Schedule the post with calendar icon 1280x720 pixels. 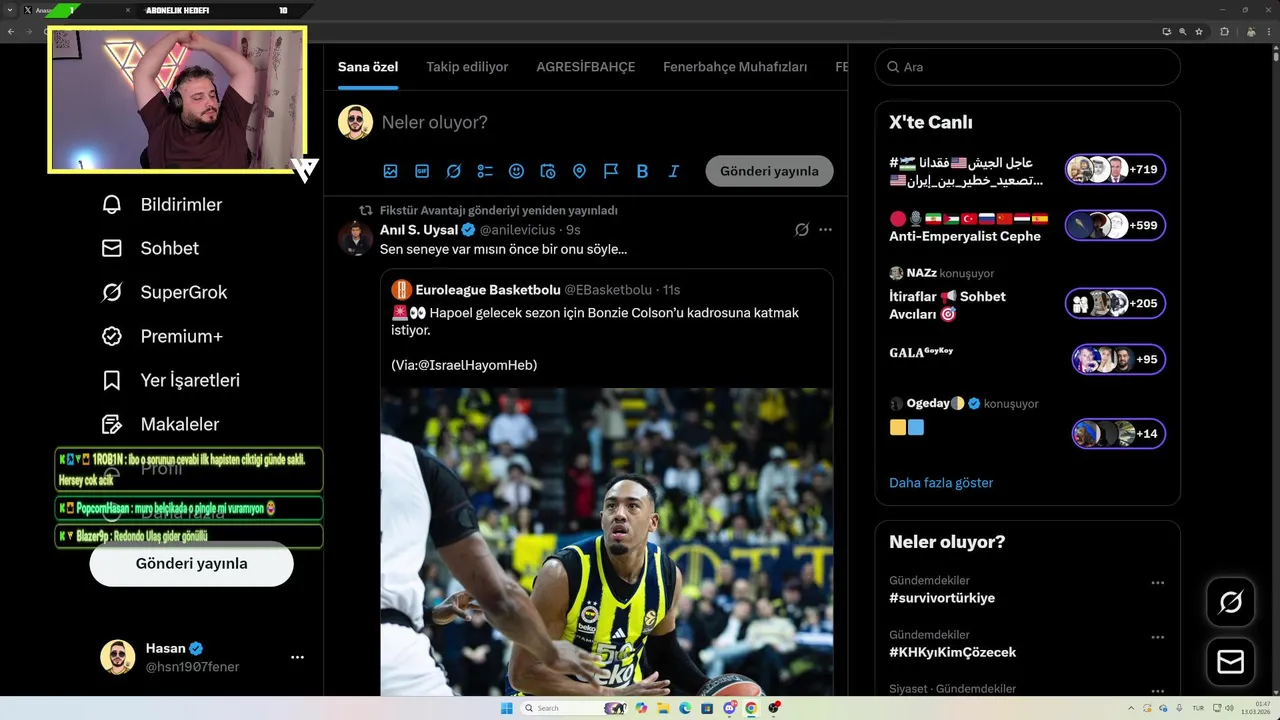(548, 171)
